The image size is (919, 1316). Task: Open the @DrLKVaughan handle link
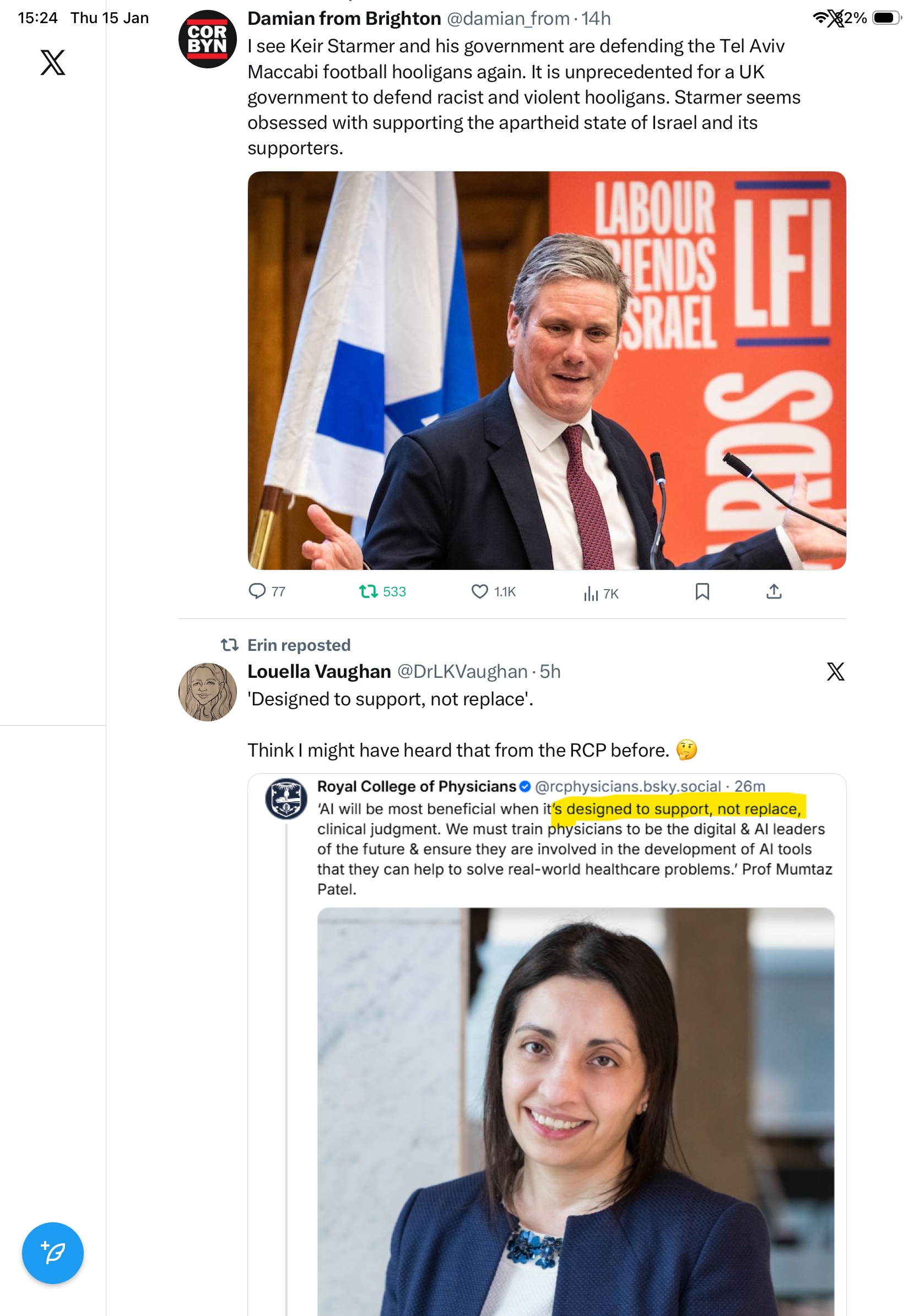tap(462, 671)
